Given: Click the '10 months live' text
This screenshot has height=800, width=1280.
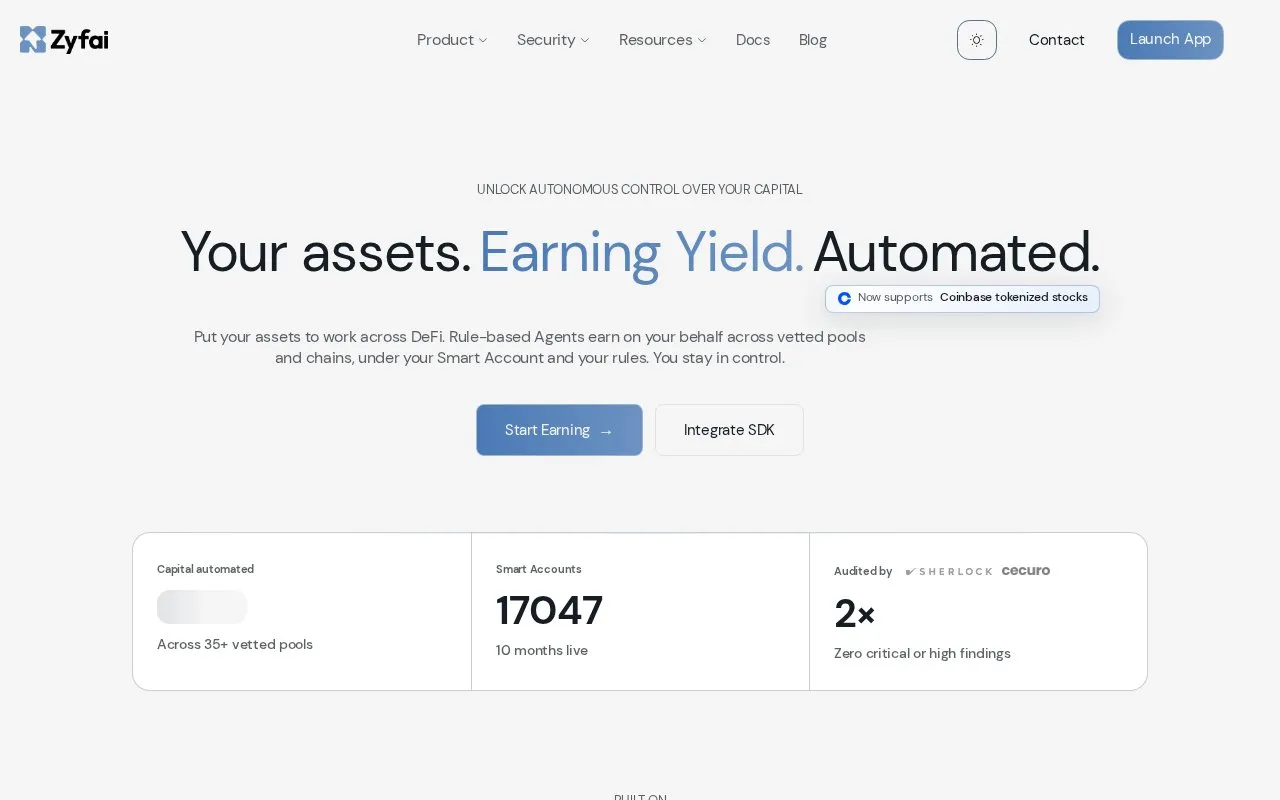Looking at the screenshot, I should click(x=542, y=650).
